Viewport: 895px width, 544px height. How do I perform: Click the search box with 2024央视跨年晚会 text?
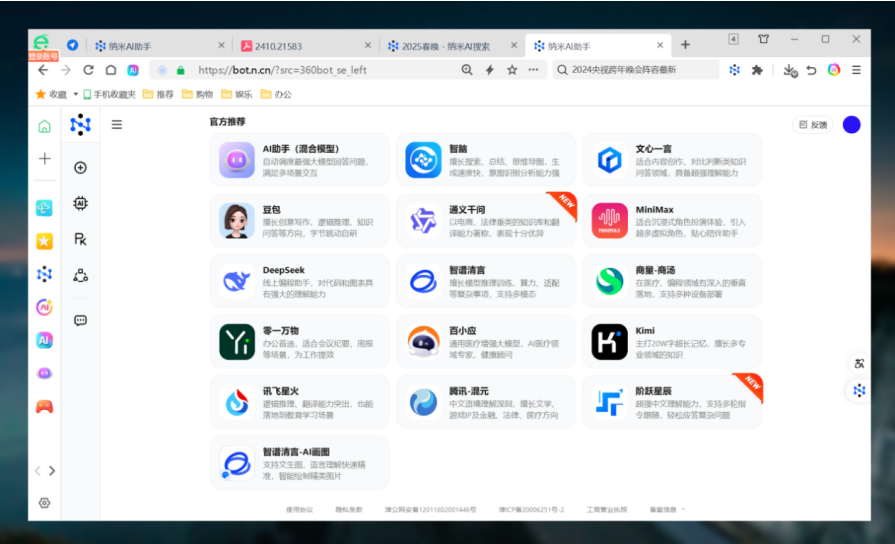tap(636, 70)
